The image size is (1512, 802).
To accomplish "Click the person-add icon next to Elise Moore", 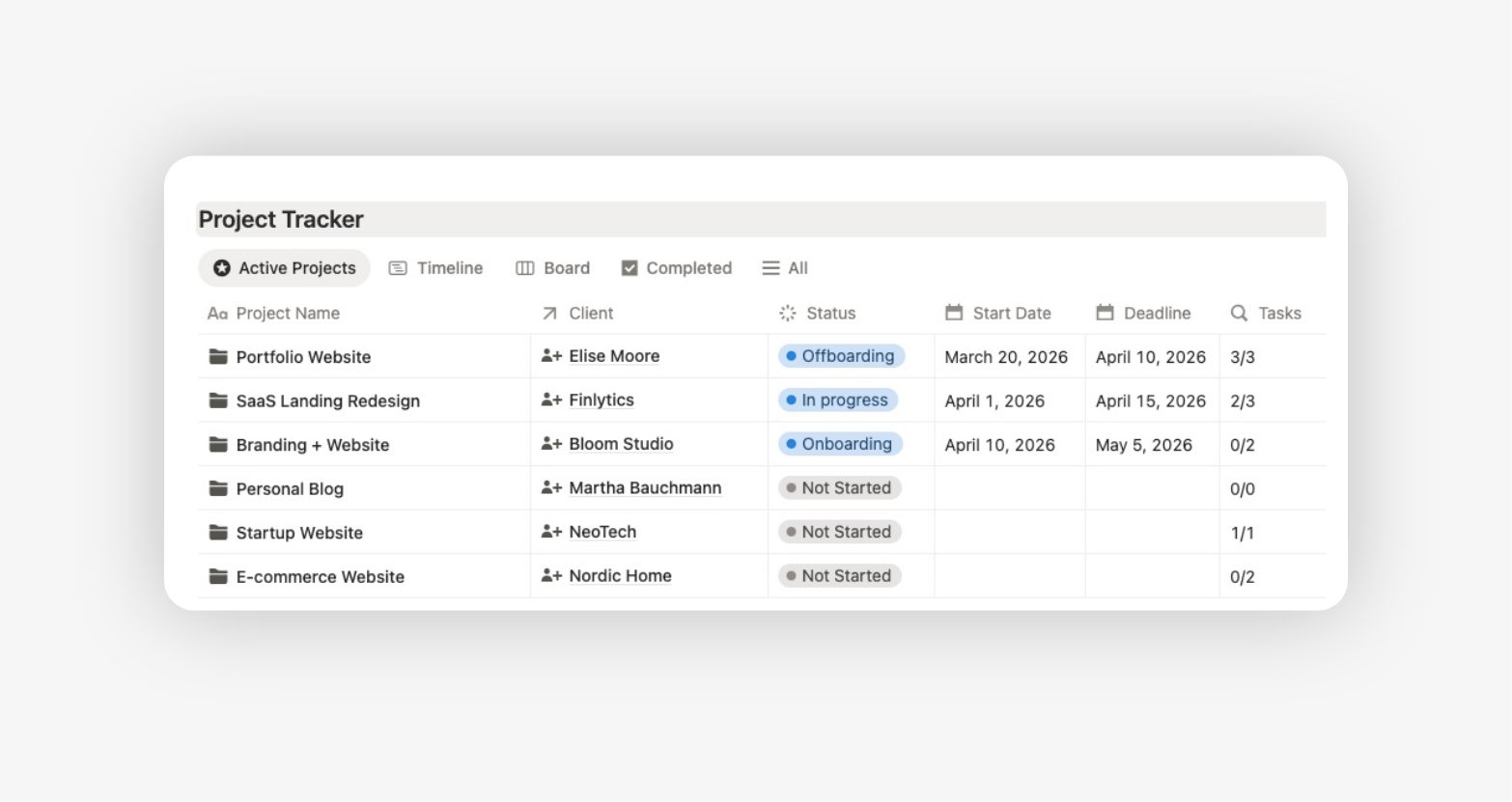I will point(552,356).
